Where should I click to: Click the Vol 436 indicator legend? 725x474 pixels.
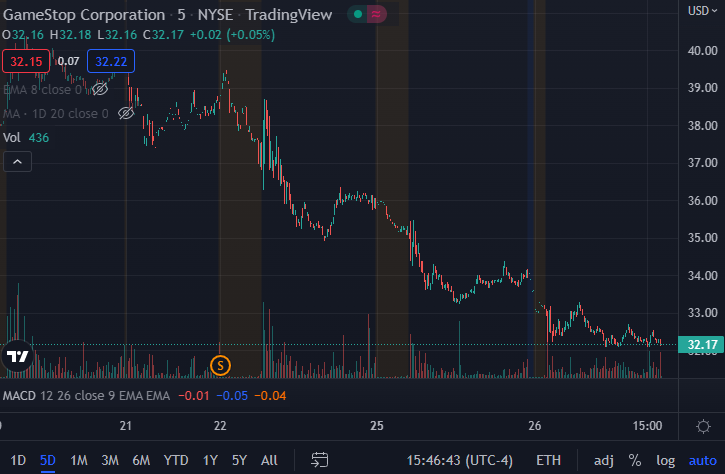click(x=26, y=137)
